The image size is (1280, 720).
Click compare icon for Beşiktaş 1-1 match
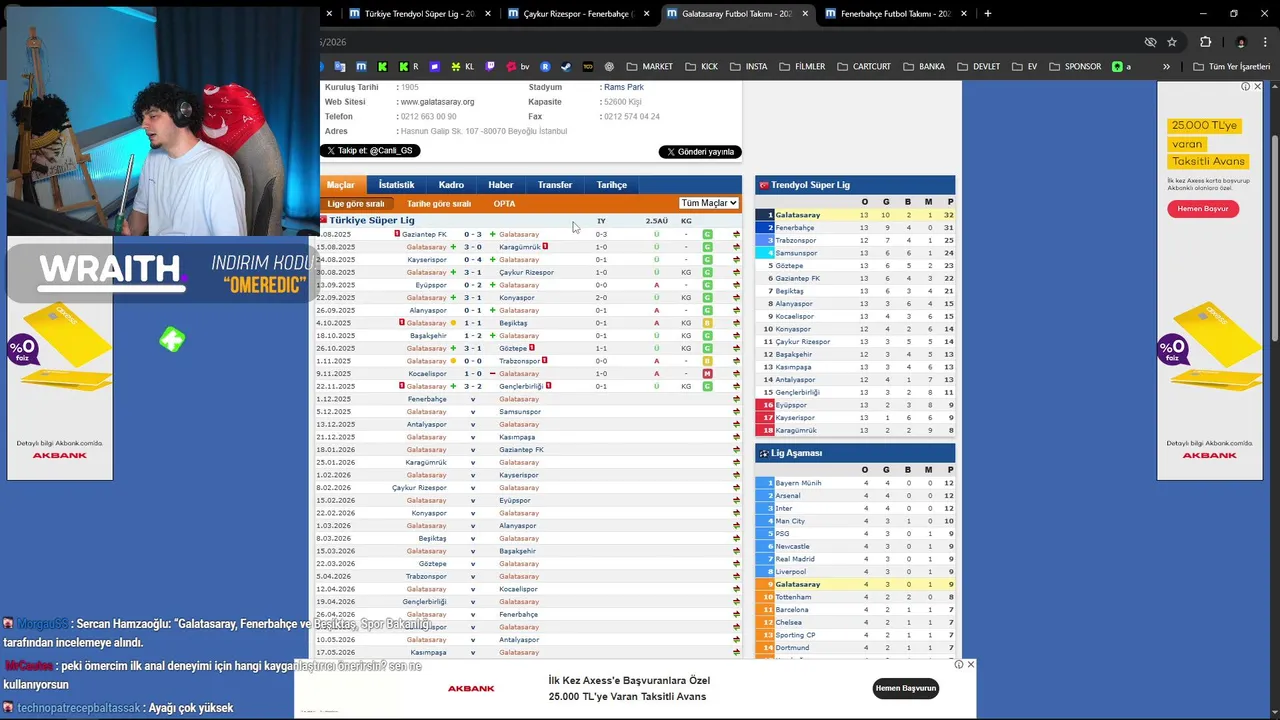pos(736,323)
